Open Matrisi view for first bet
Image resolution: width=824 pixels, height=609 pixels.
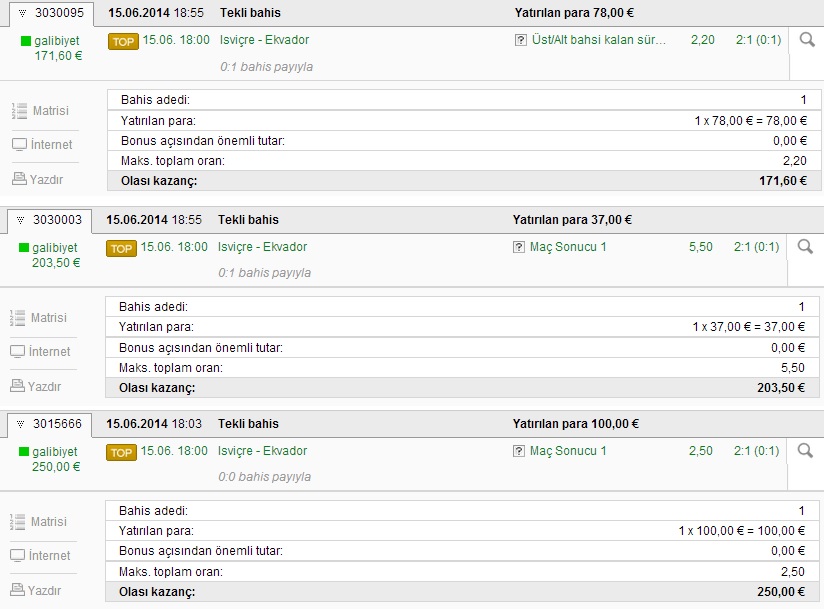tap(40, 110)
